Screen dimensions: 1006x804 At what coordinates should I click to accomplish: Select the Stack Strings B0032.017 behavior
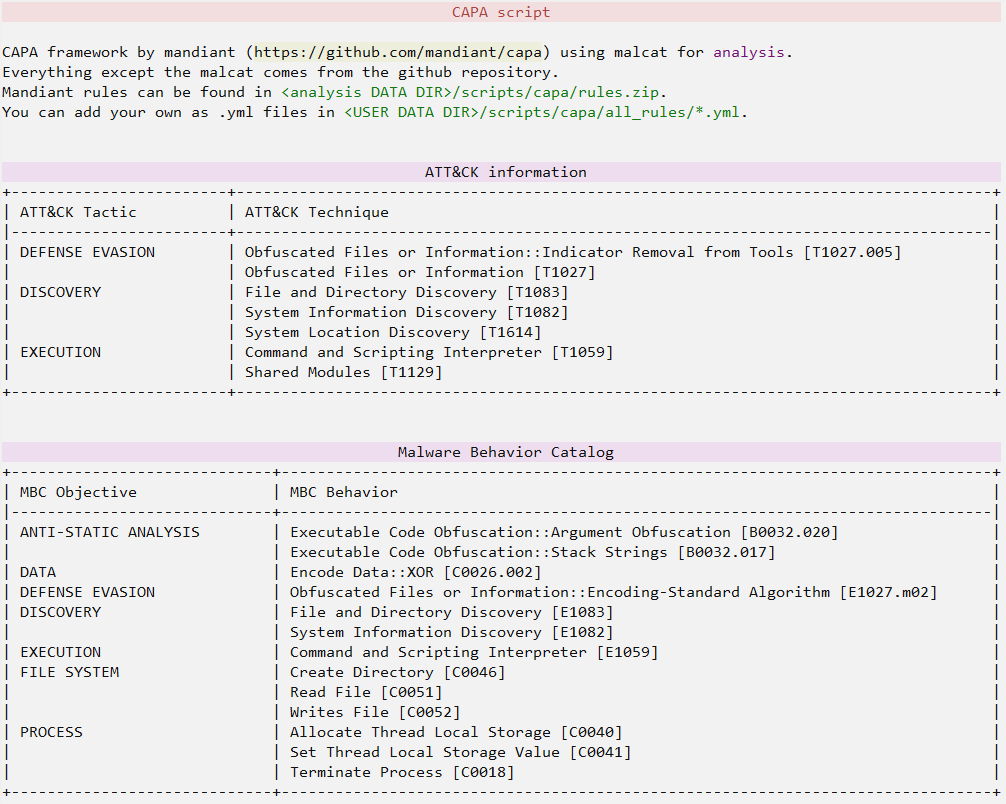click(532, 552)
